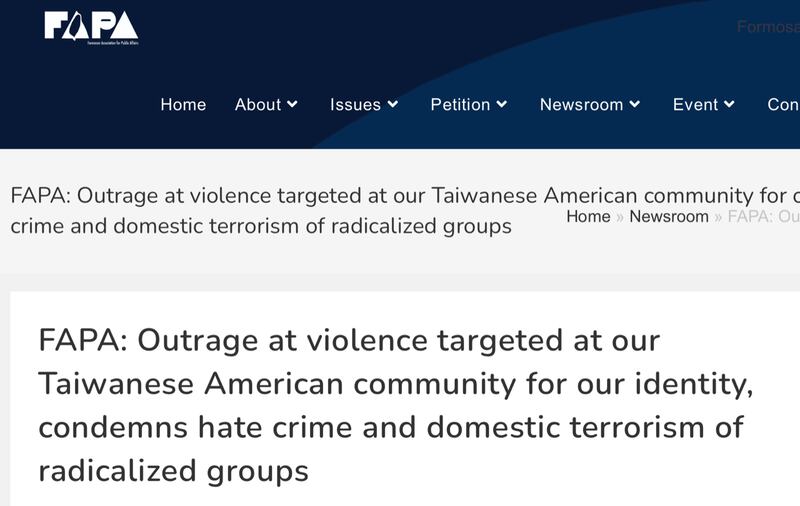Click the large article headline about Outrage at violence
The width and height of the screenshot is (800, 506).
tap(396, 405)
